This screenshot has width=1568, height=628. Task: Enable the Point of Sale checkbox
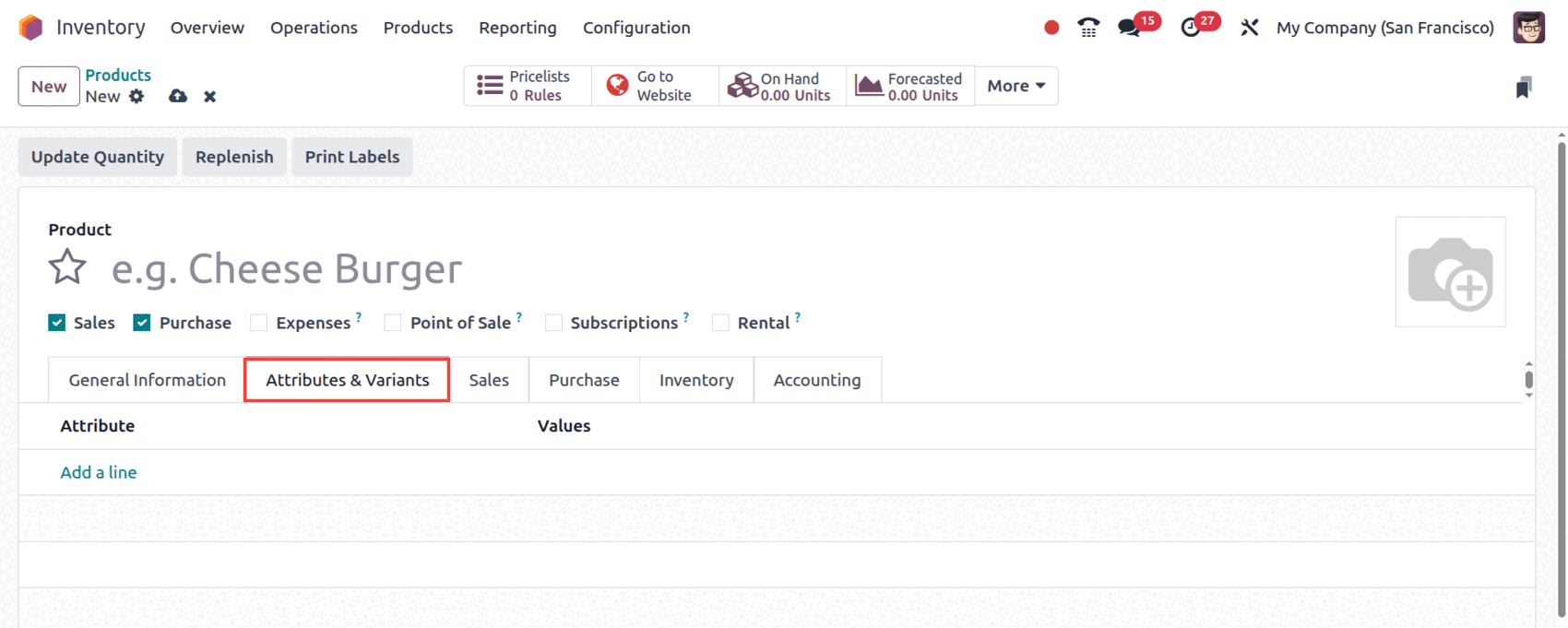coord(393,323)
